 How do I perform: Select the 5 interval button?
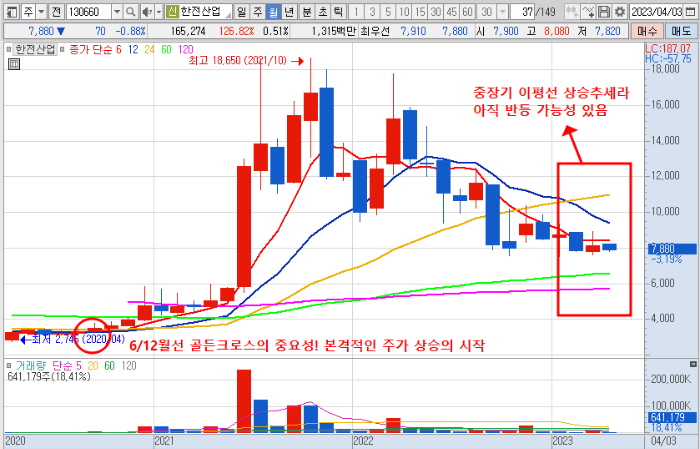pyautogui.click(x=388, y=12)
